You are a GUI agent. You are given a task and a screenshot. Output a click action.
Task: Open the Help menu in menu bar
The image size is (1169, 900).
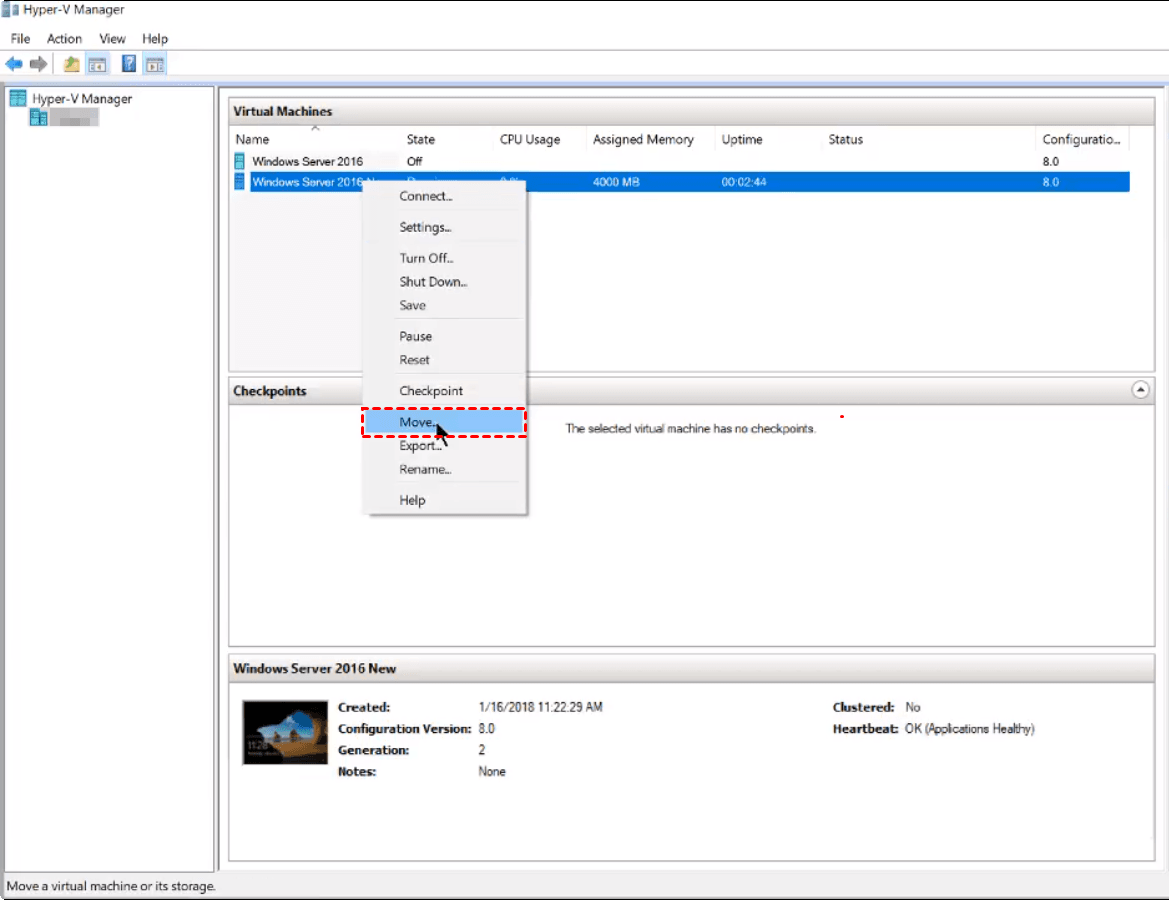[155, 39]
